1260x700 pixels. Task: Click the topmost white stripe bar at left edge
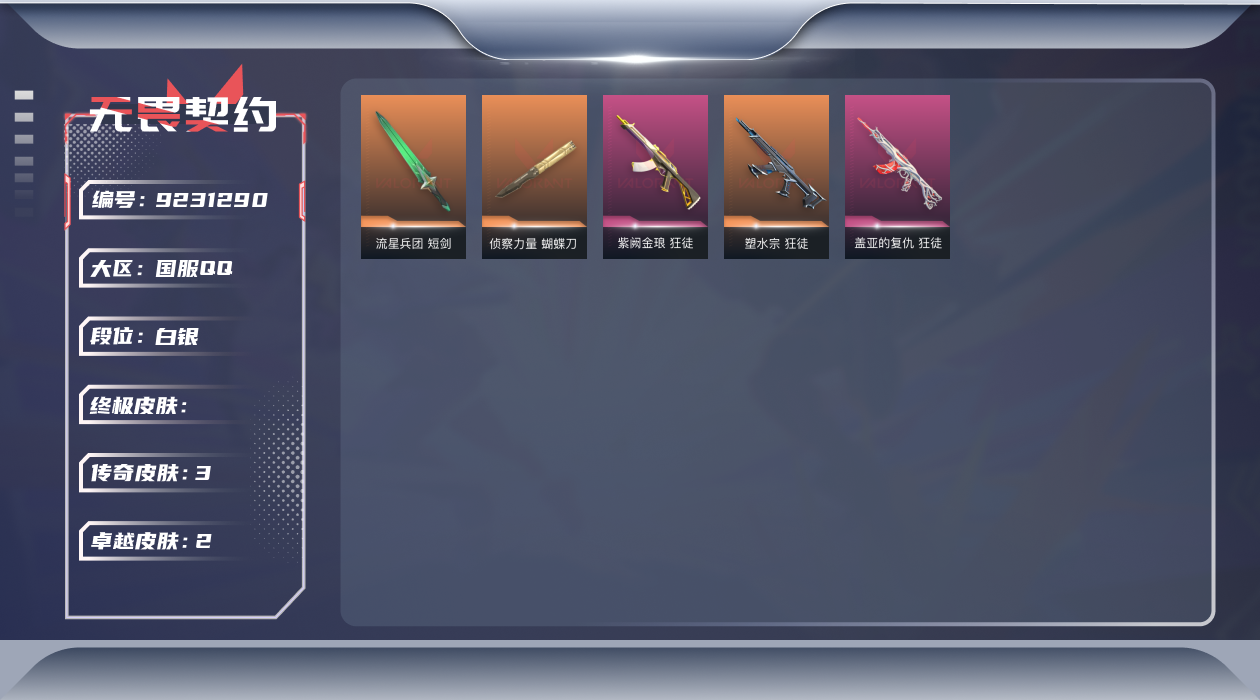click(24, 95)
